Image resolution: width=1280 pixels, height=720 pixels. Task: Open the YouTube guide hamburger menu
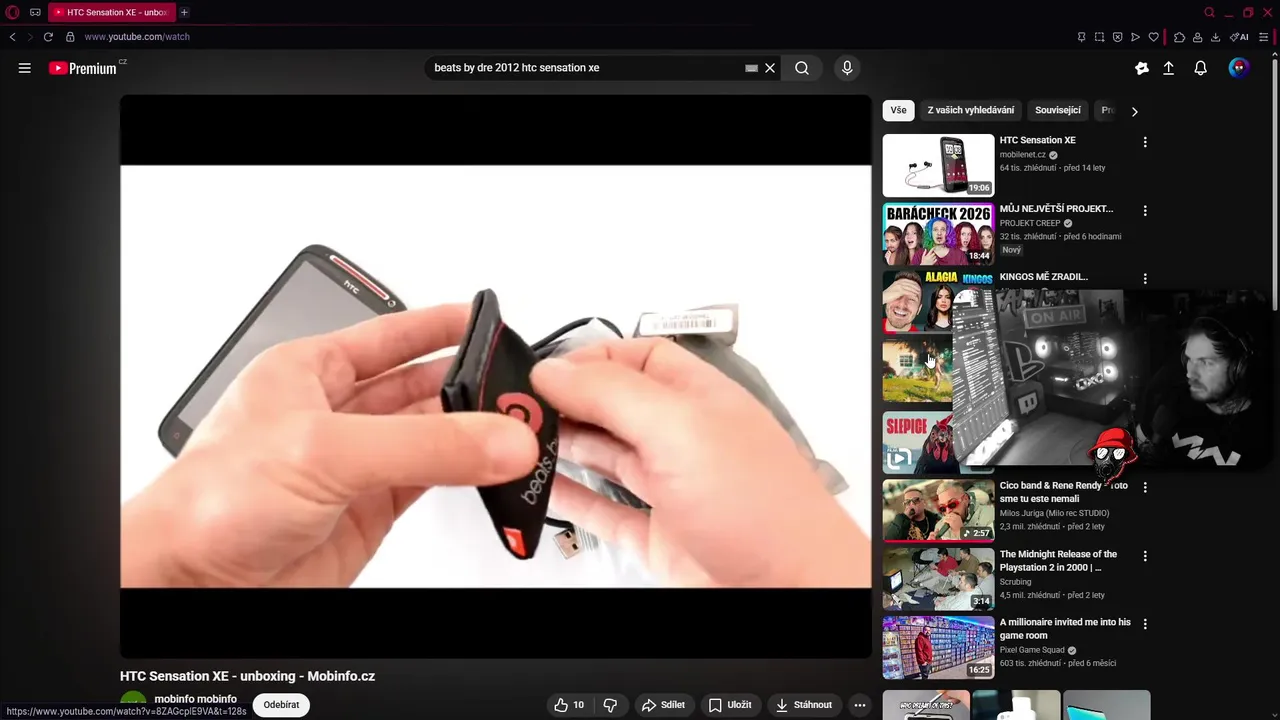coord(25,68)
